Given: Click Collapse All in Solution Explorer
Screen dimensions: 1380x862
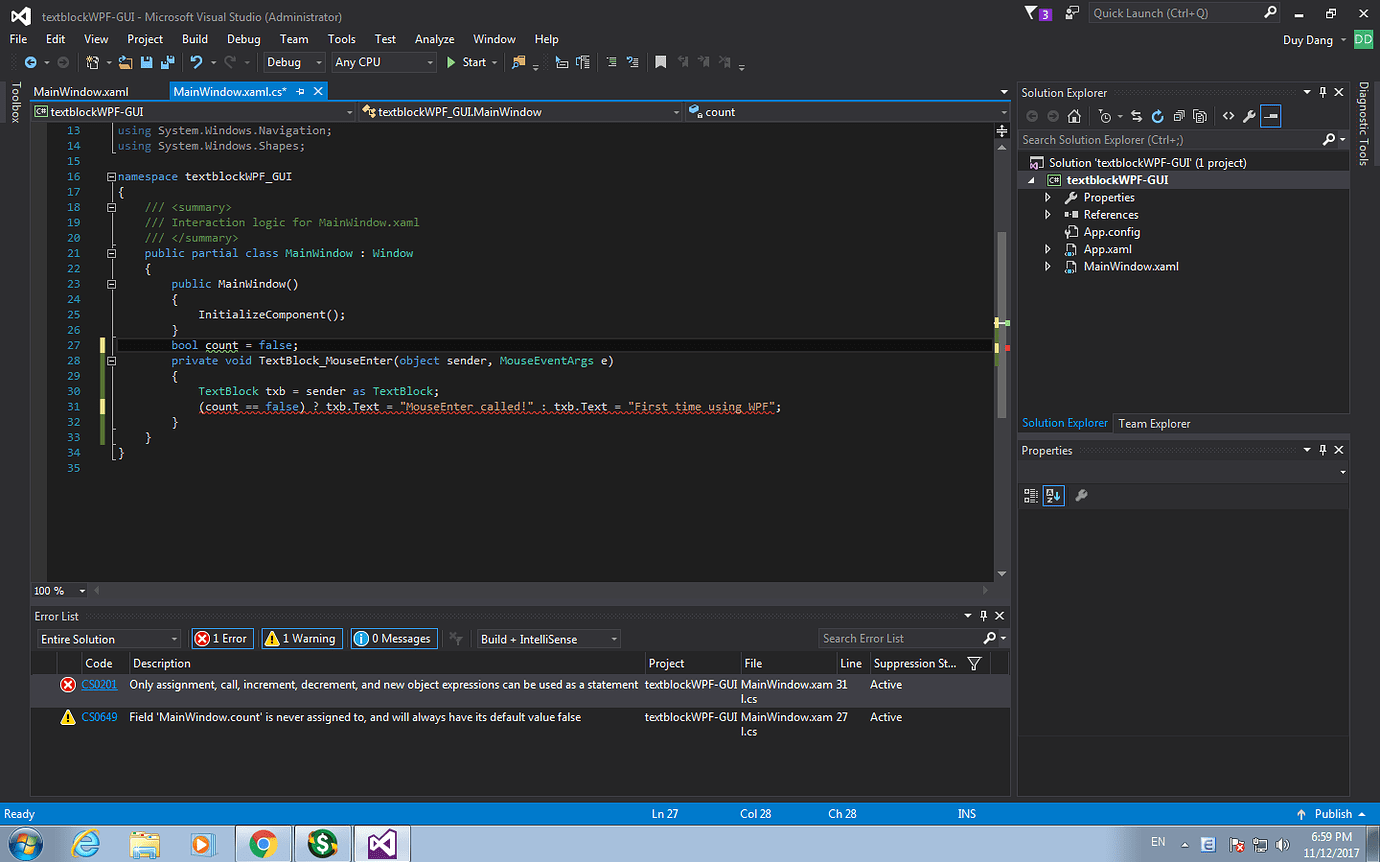Looking at the screenshot, I should click(x=1178, y=116).
